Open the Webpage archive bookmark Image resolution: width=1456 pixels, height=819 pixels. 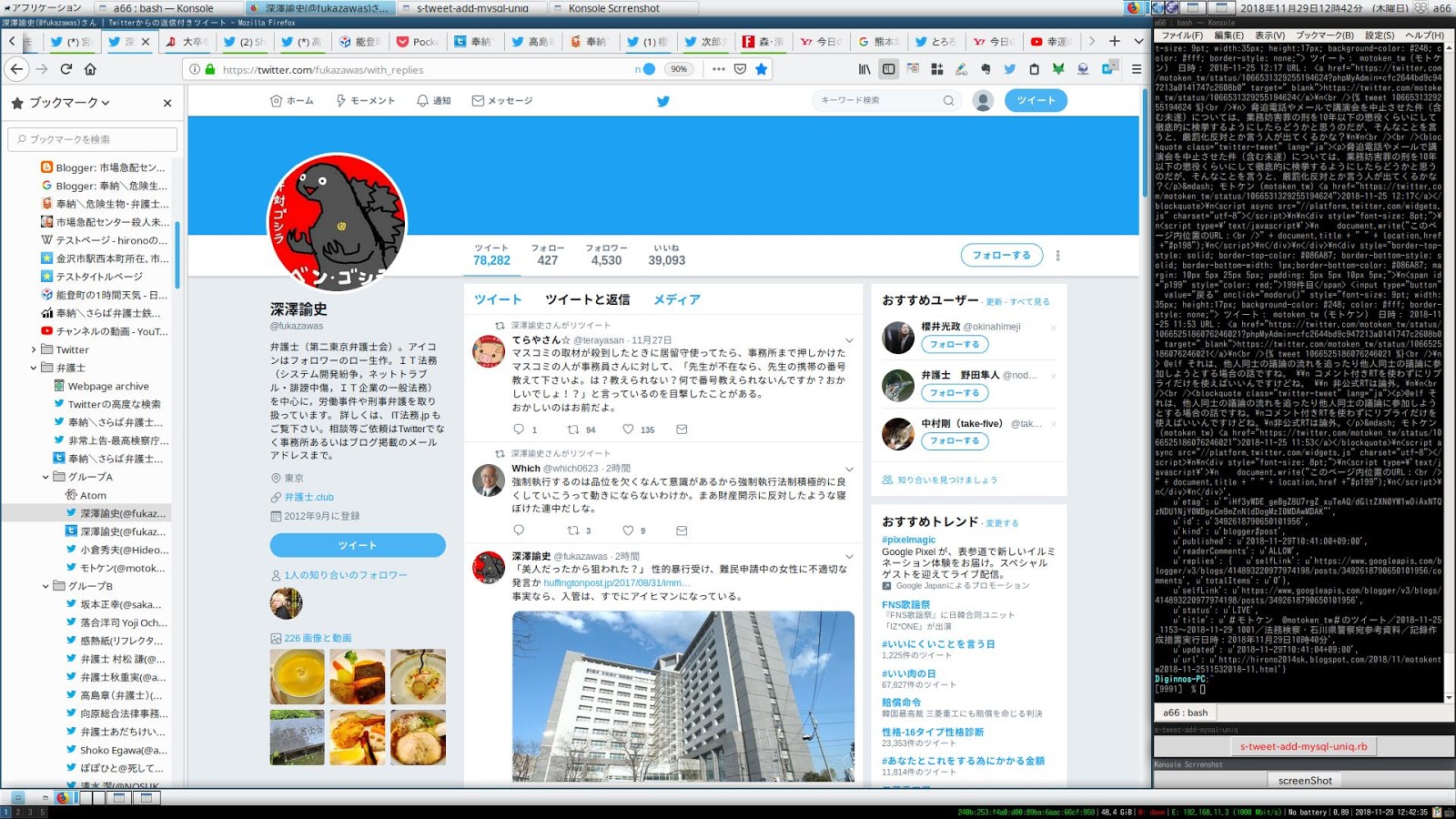(107, 386)
